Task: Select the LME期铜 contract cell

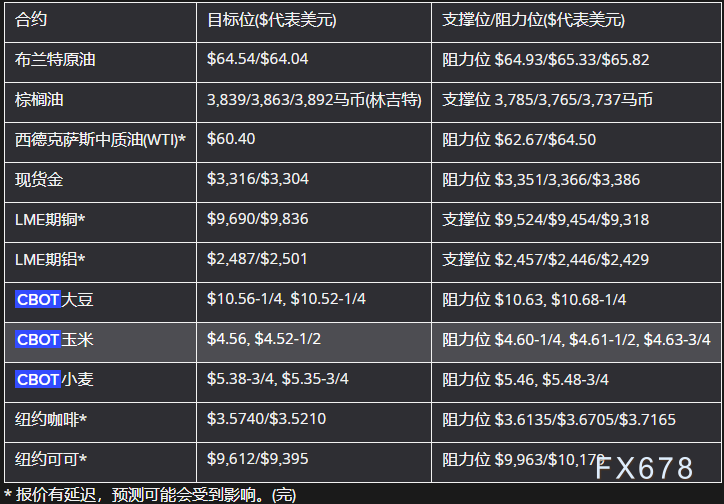Action: 50,220
